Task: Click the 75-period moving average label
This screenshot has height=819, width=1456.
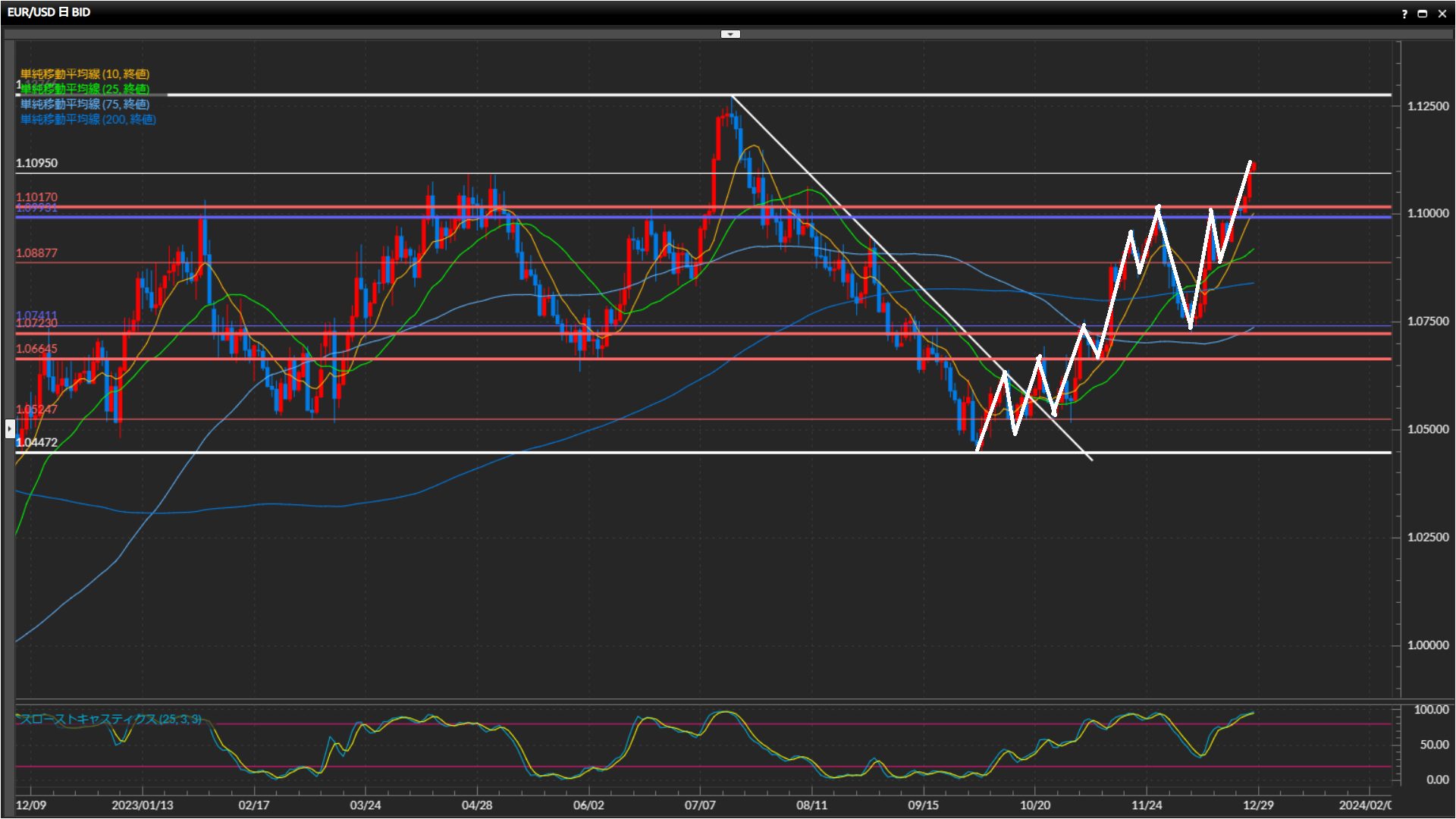Action: (85, 105)
